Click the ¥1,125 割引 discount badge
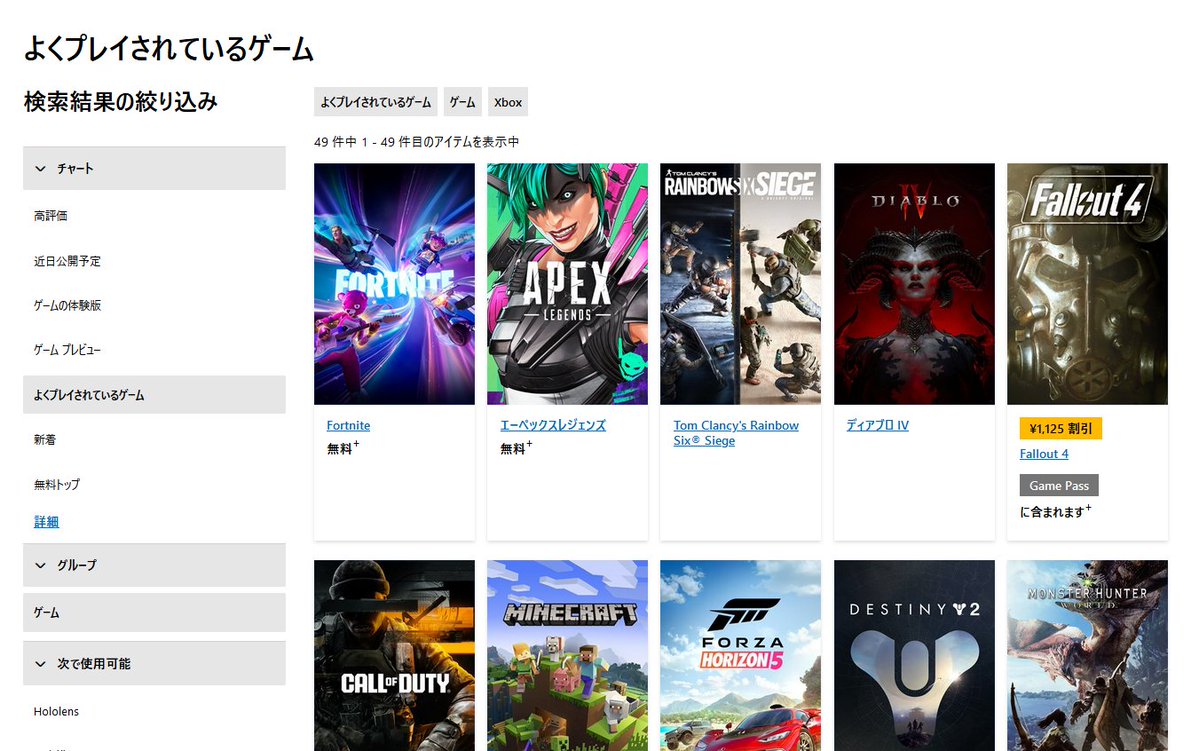Image resolution: width=1199 pixels, height=751 pixels. [1061, 428]
